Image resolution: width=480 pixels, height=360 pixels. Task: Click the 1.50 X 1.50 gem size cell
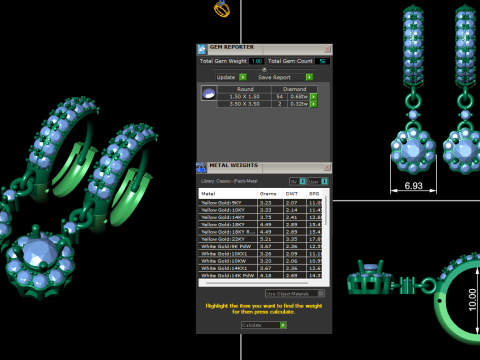(244, 97)
